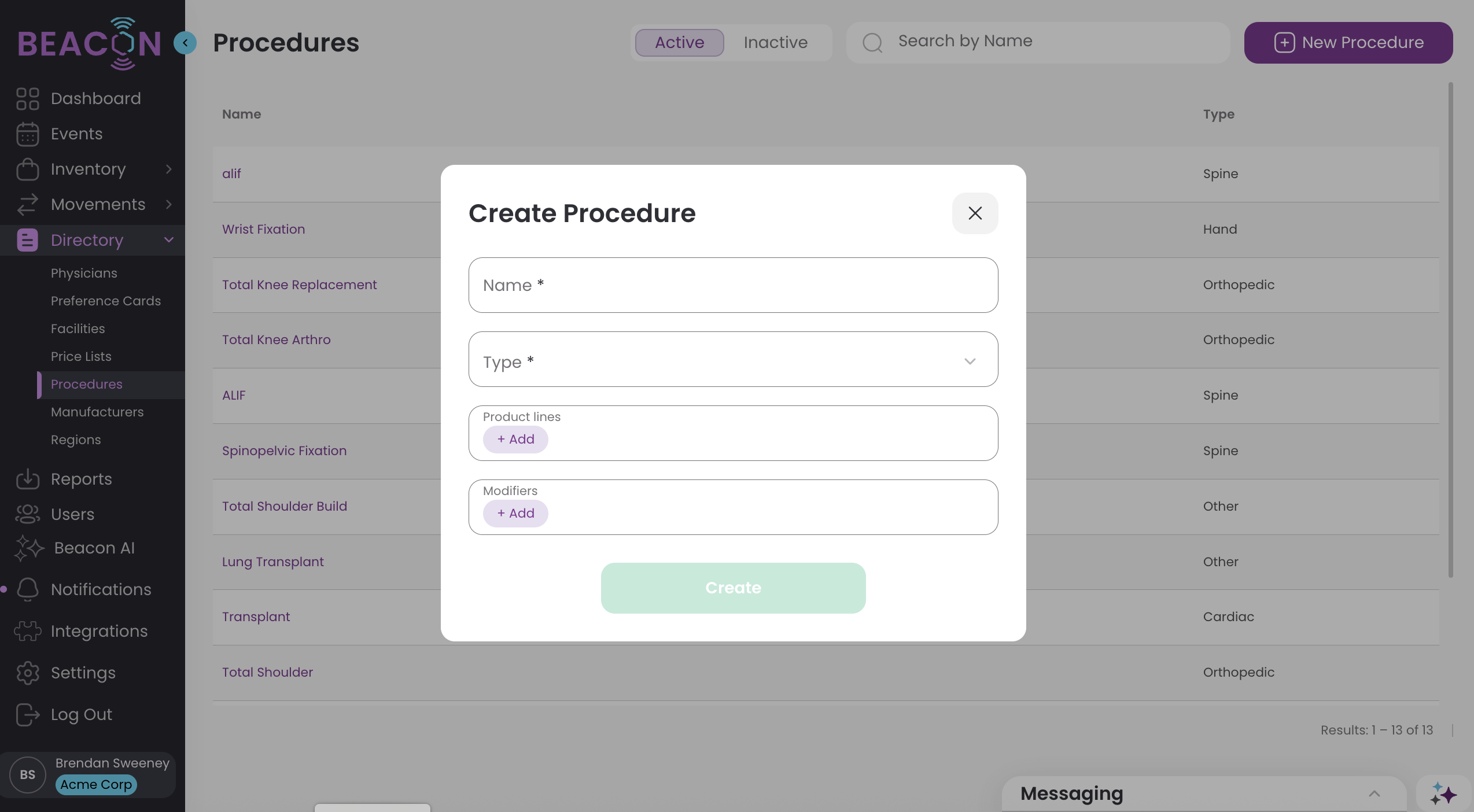Click the Settings gear icon
The height and width of the screenshot is (812, 1474).
tap(28, 673)
